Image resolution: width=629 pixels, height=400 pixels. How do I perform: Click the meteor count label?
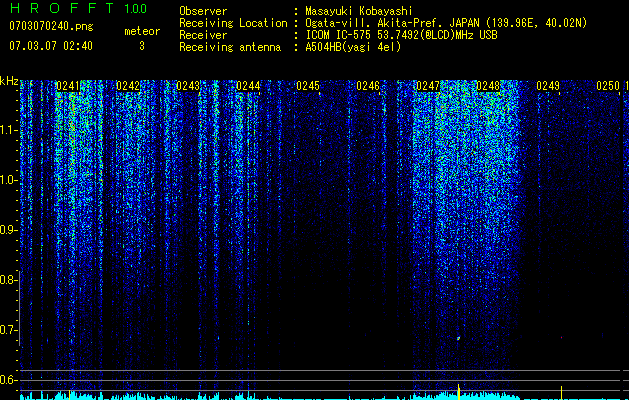[142, 31]
